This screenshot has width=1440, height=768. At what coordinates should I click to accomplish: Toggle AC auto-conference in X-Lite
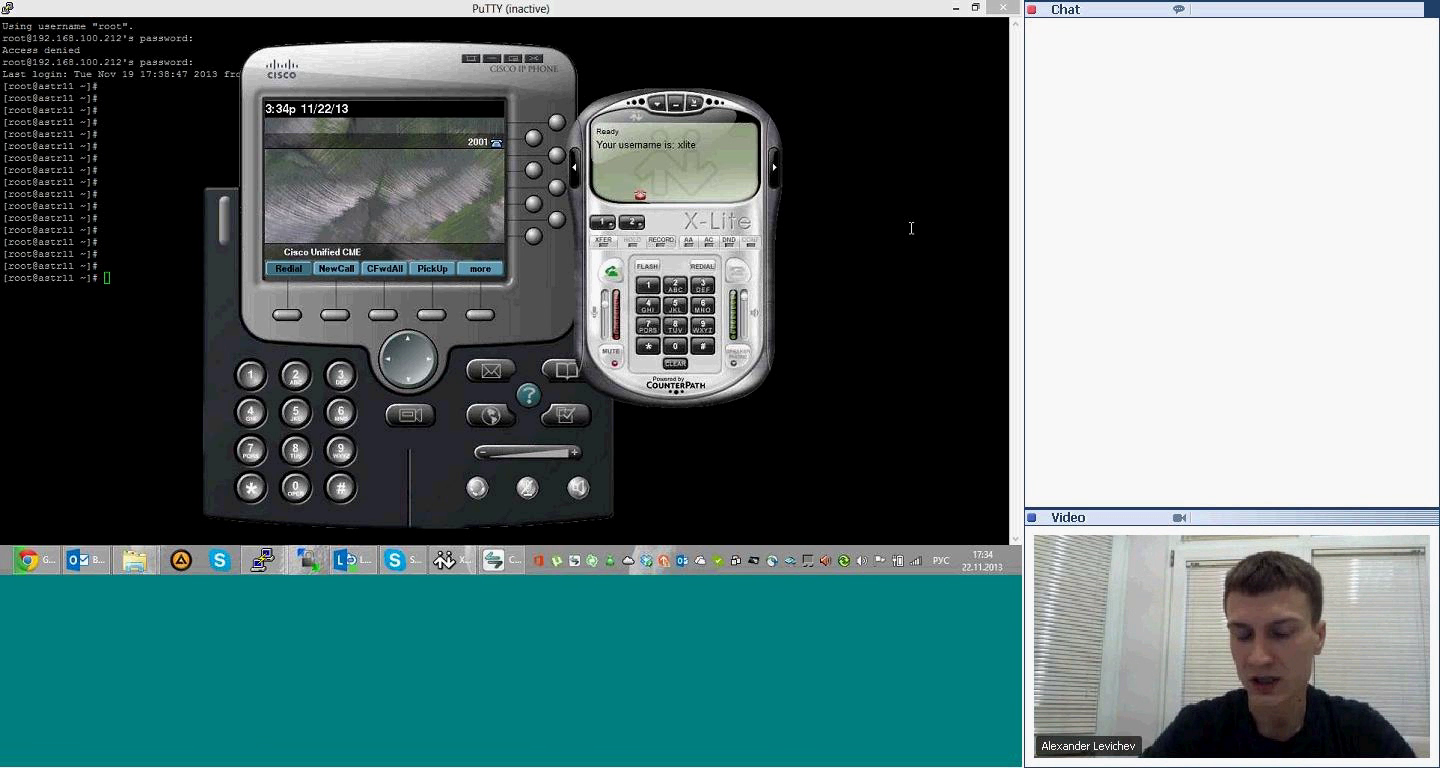coord(708,242)
